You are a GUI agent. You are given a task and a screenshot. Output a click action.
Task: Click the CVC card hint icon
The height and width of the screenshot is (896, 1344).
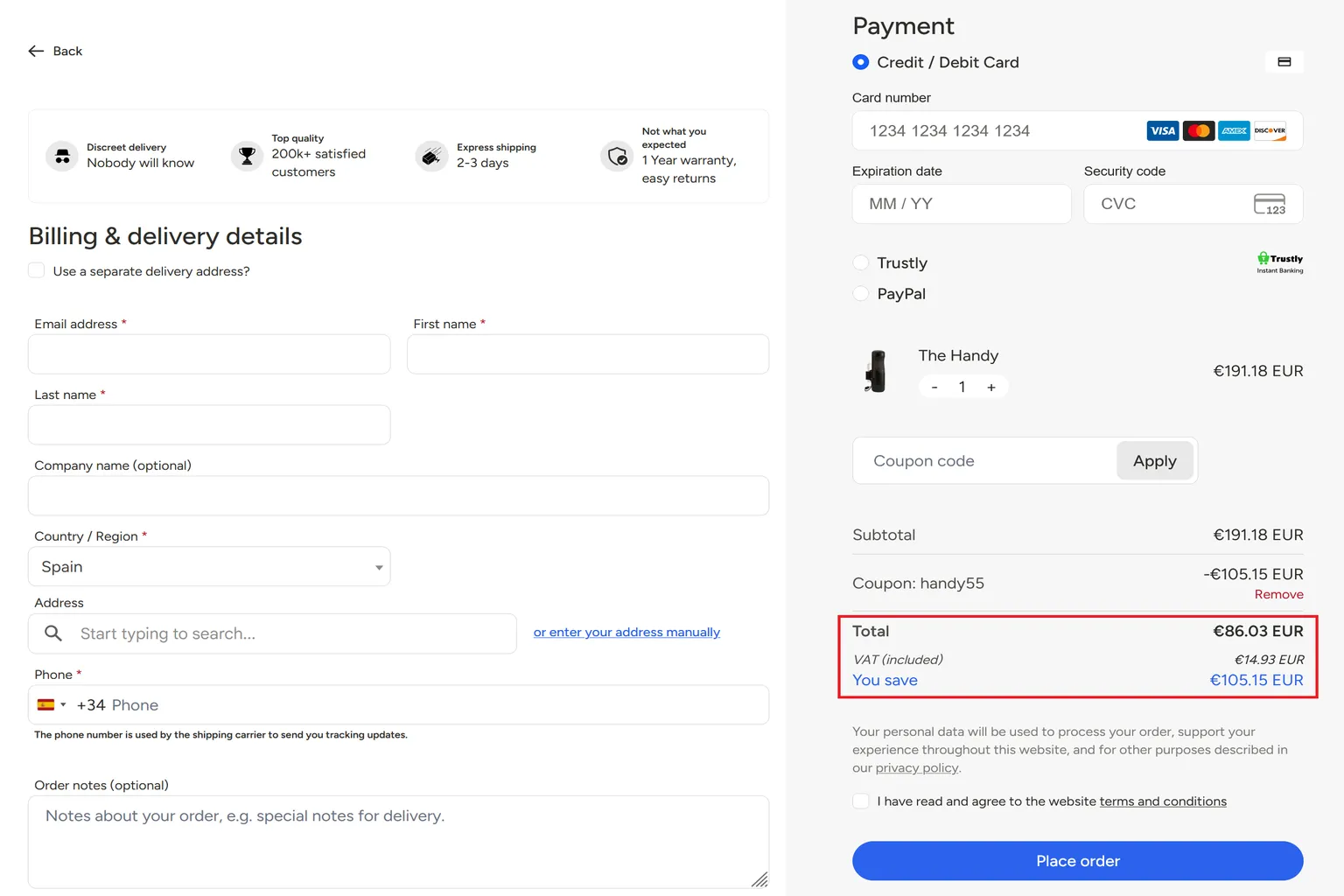pyautogui.click(x=1270, y=204)
